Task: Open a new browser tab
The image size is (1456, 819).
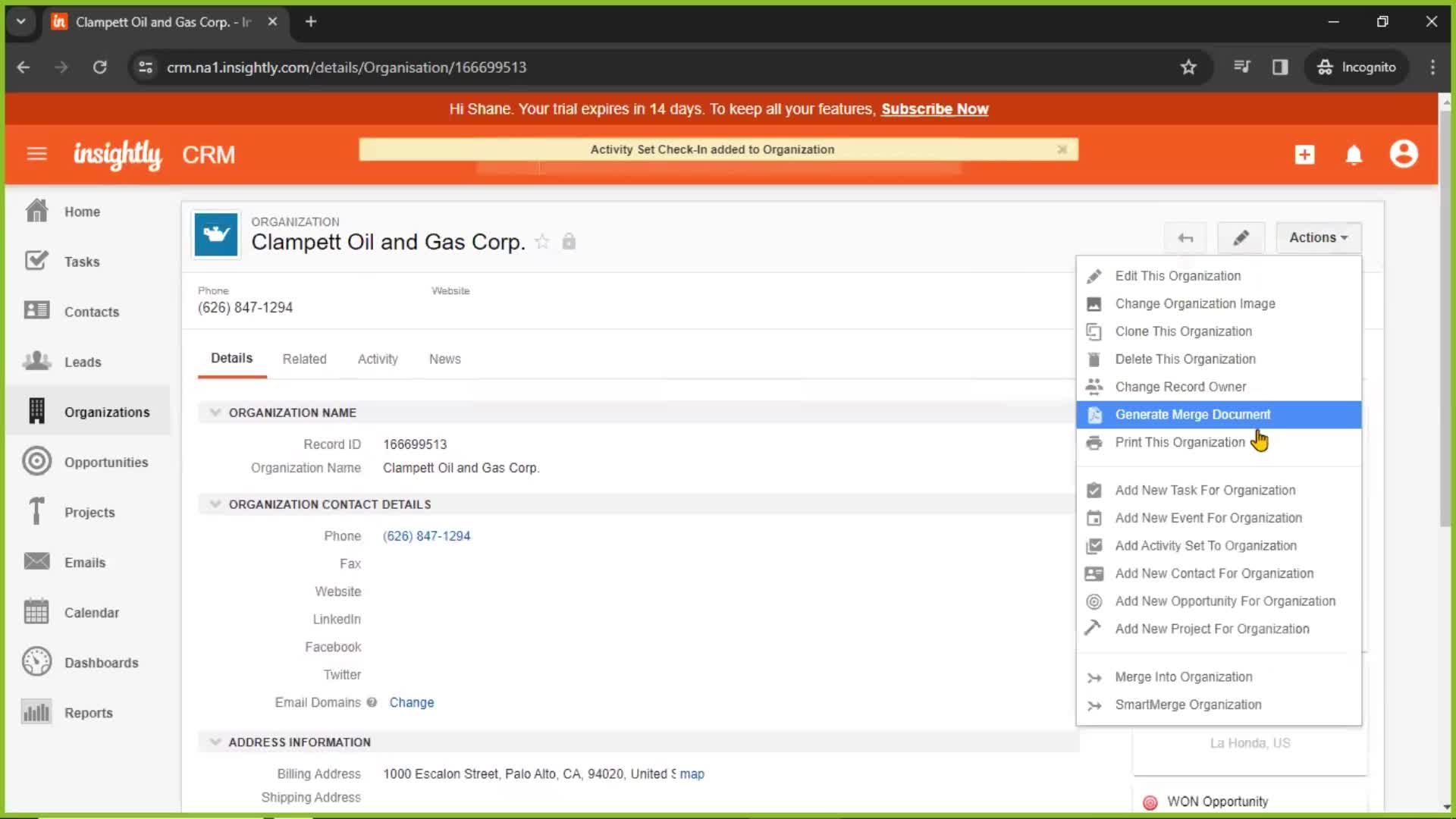Action: pyautogui.click(x=311, y=22)
